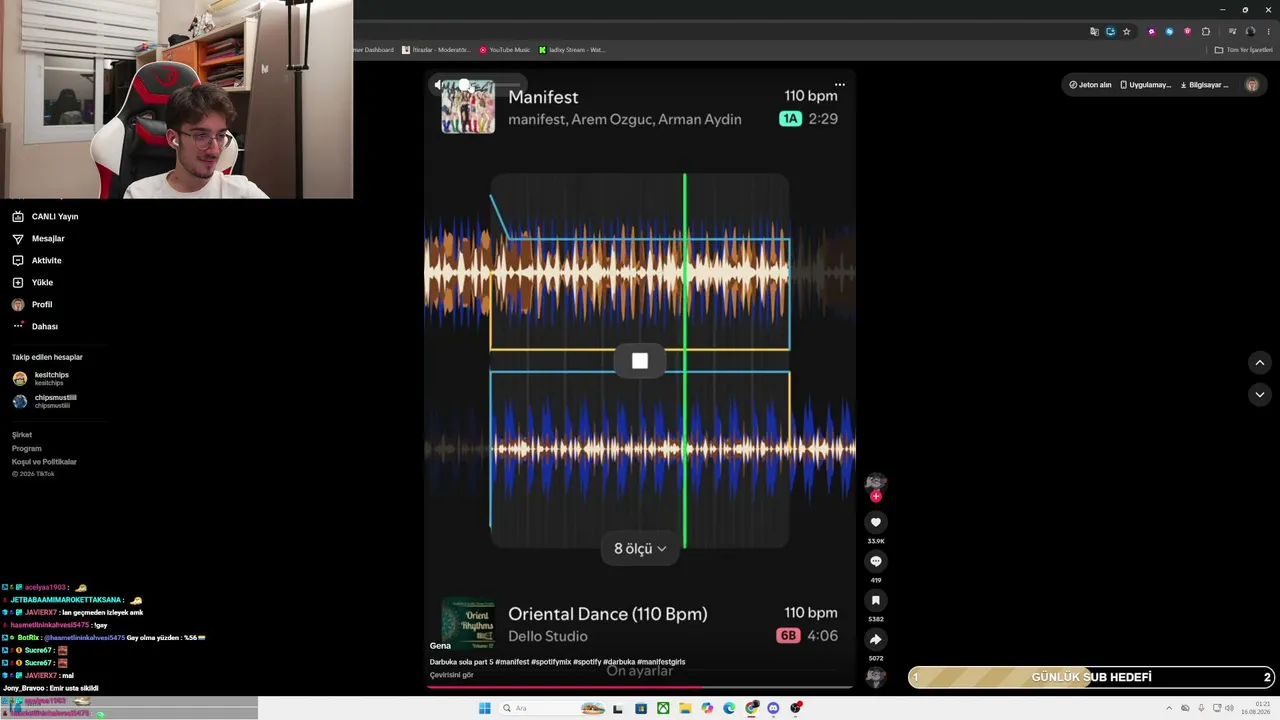Open the 8 ölçü dropdown
The image size is (1280, 720).
click(640, 548)
